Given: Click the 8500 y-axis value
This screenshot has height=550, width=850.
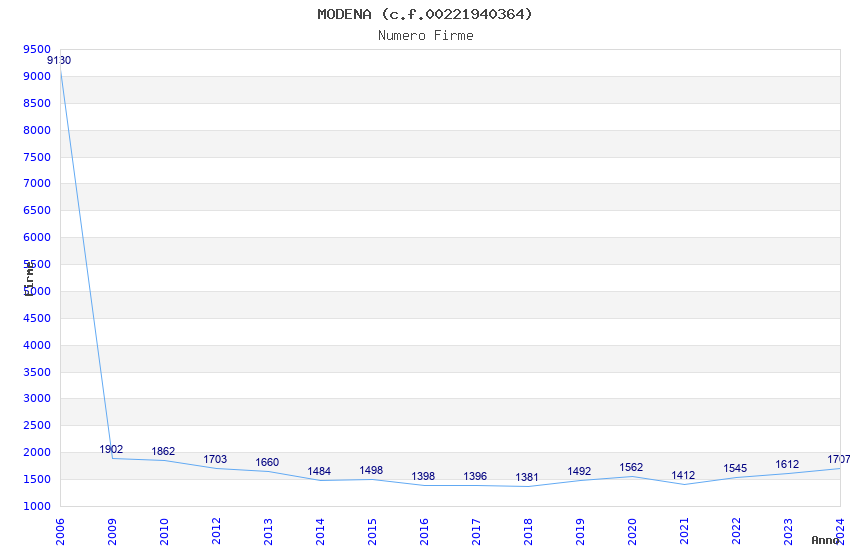Looking at the screenshot, I should [37, 103].
